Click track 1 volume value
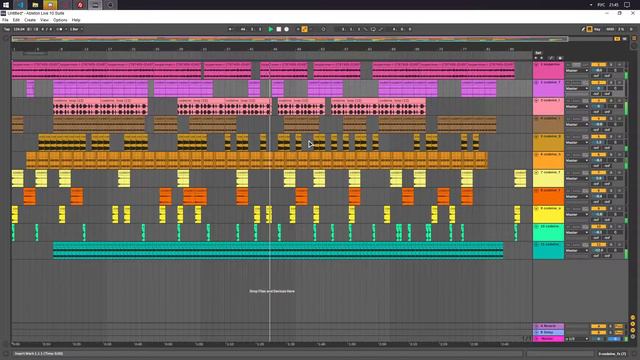 (598, 71)
